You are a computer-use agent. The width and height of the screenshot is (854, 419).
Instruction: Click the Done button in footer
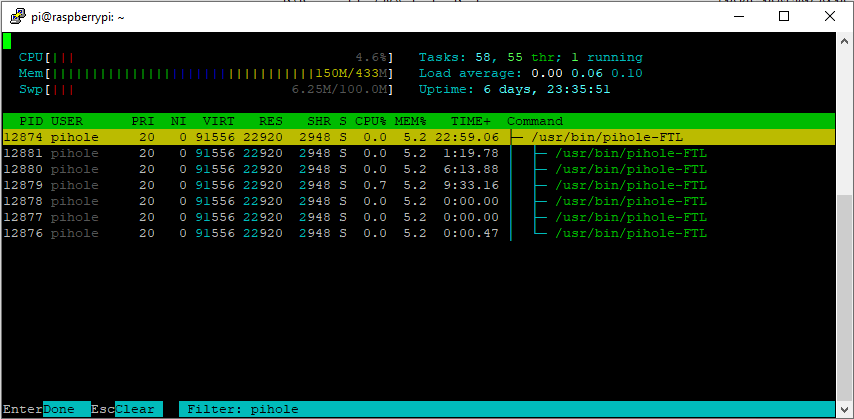(59, 409)
